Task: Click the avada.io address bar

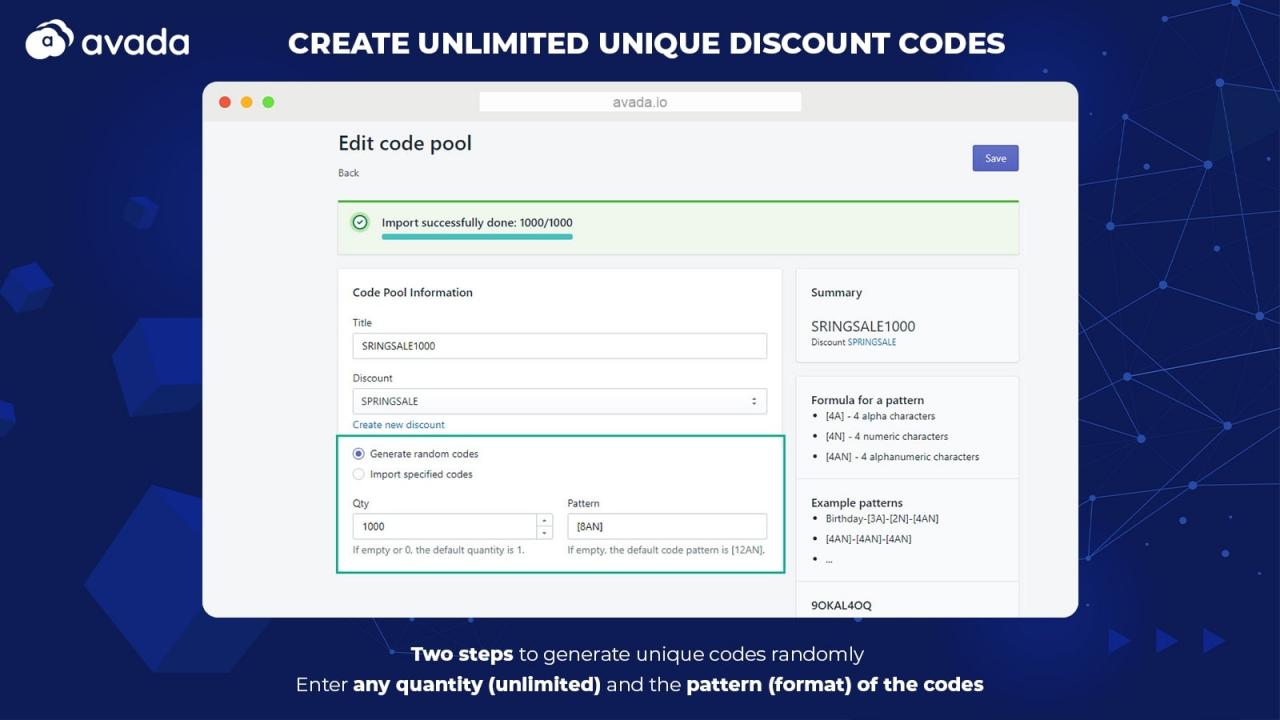Action: [640, 102]
